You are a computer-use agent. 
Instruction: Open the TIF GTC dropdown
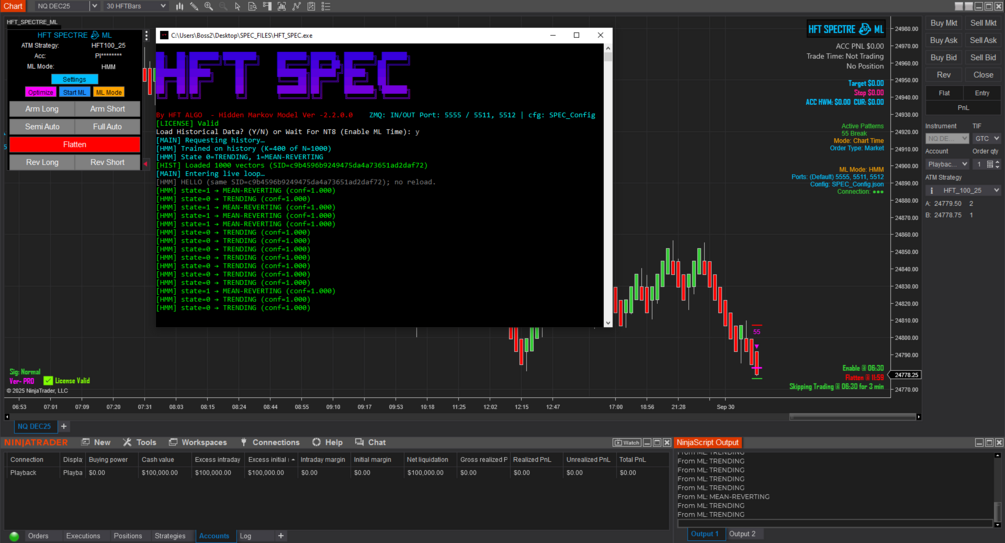pyautogui.click(x=986, y=138)
